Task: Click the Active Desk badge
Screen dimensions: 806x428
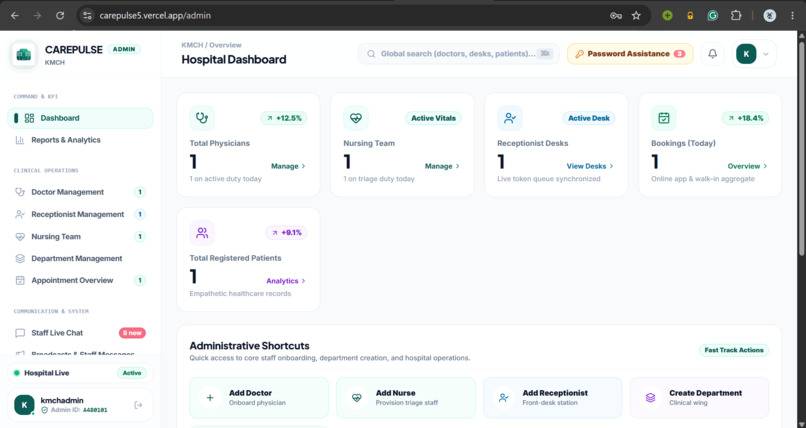Action: point(589,118)
